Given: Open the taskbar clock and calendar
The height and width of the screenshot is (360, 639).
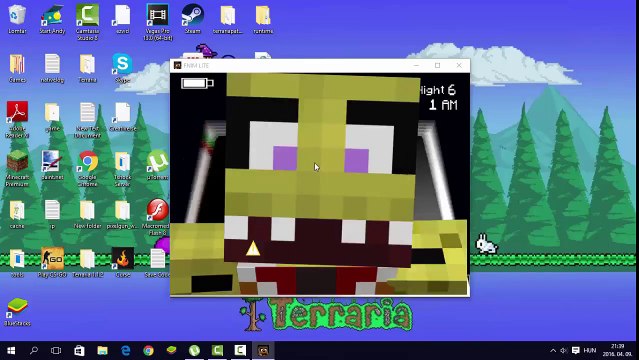Looking at the screenshot, I should point(617,350).
